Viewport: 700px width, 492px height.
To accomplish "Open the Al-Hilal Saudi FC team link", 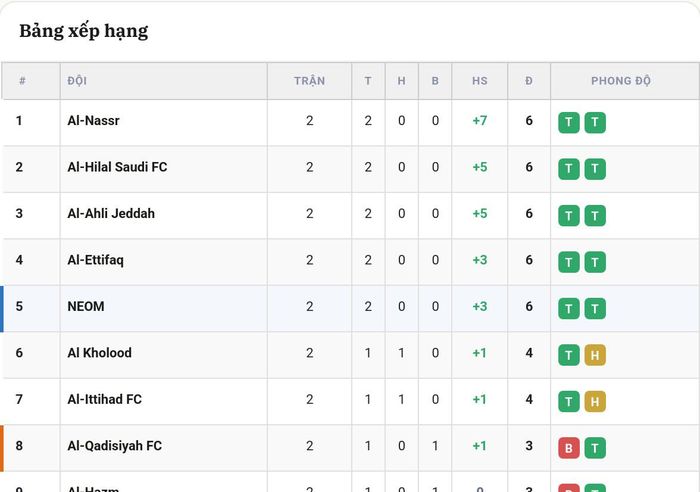I will 117,167.
